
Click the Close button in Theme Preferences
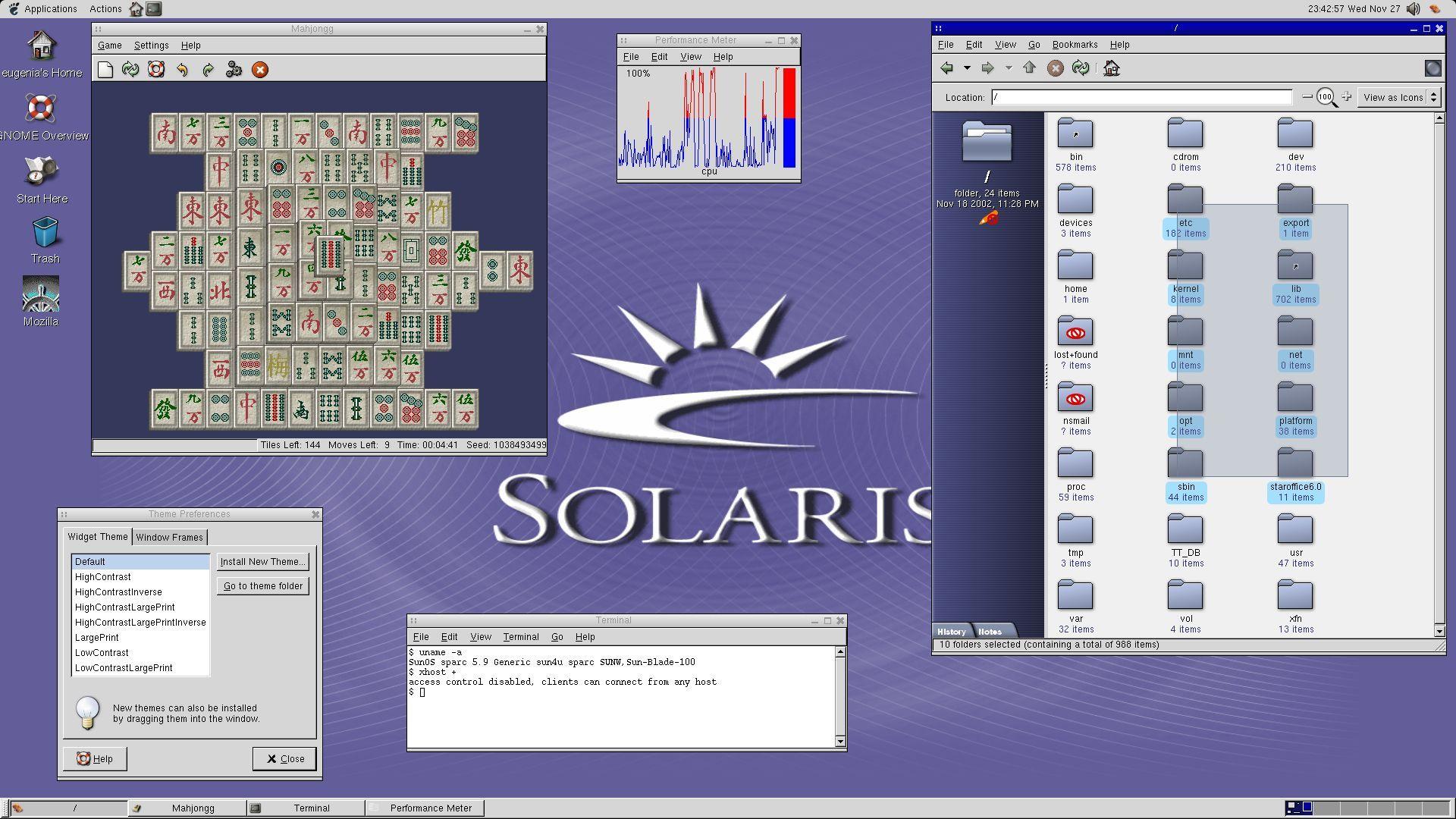click(x=284, y=758)
